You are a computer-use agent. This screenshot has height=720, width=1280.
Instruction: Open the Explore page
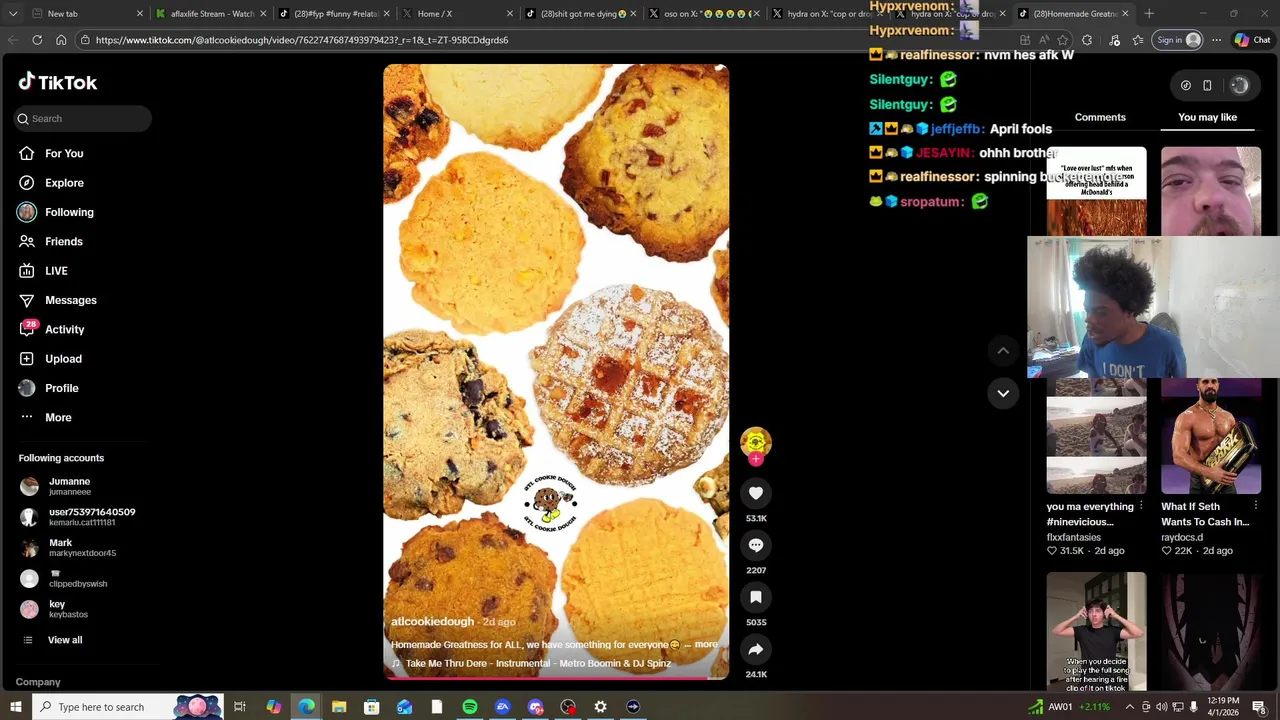64,183
